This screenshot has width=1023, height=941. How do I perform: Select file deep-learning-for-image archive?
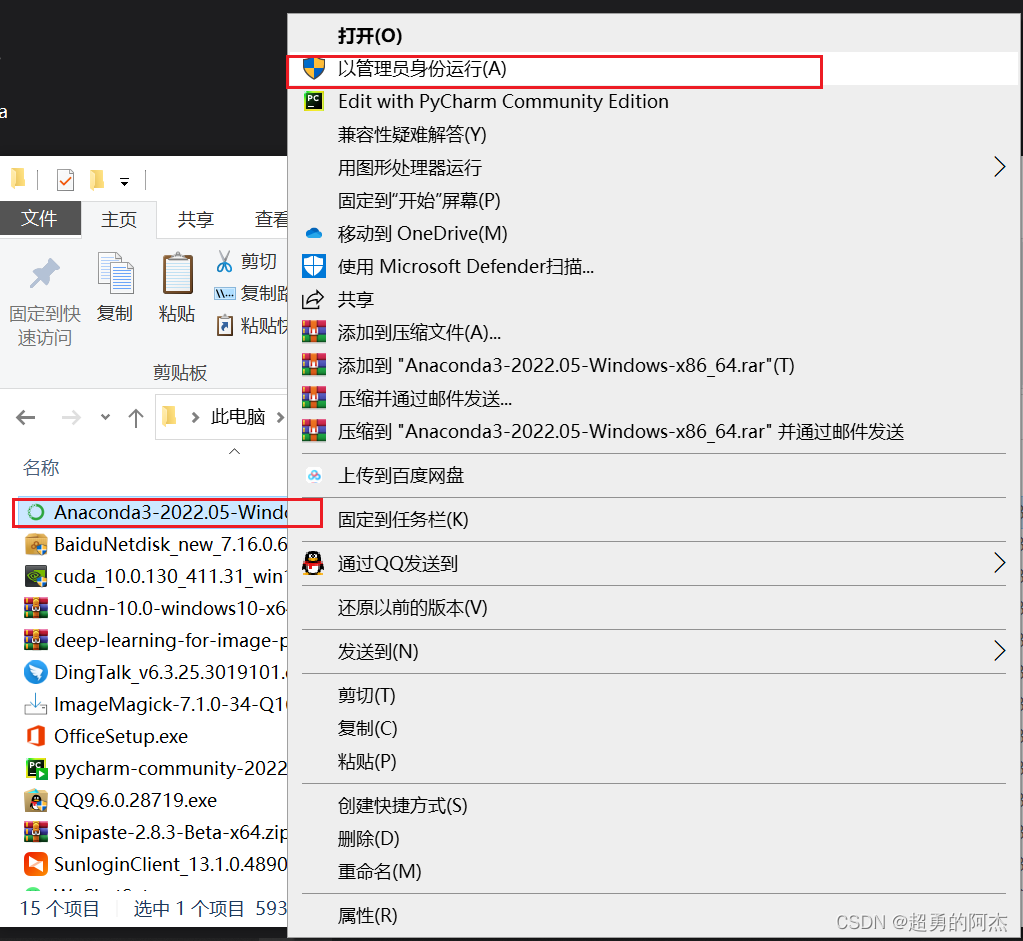coord(170,640)
